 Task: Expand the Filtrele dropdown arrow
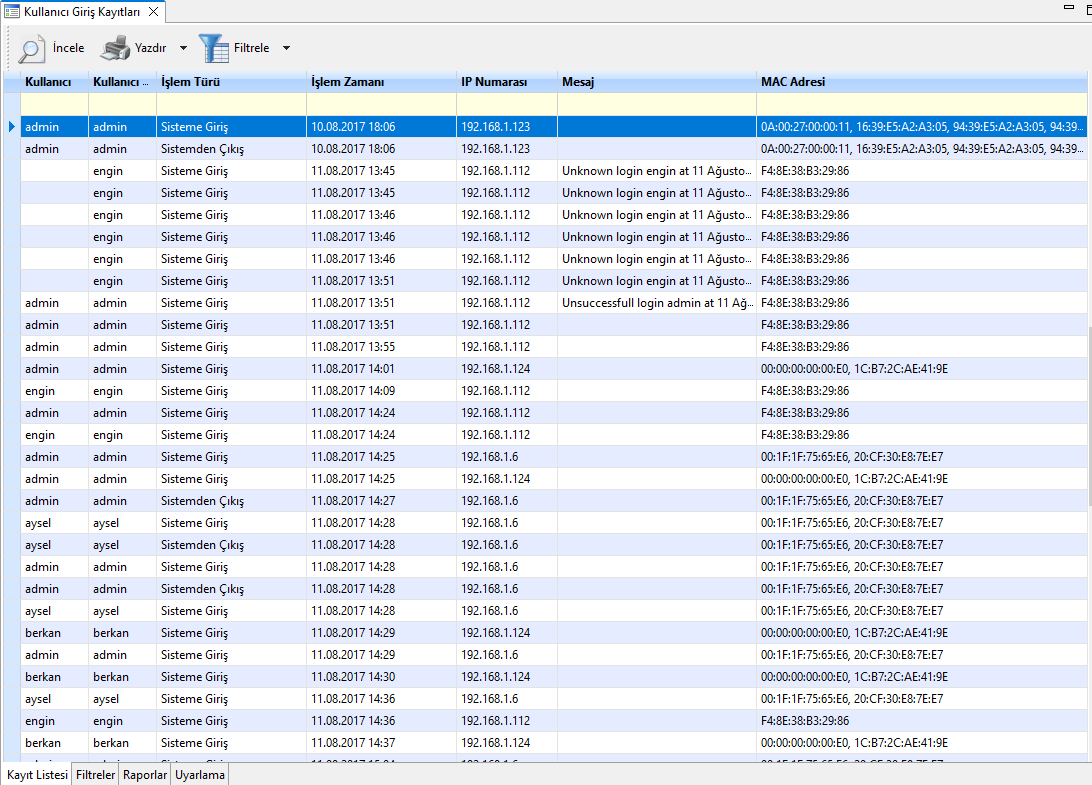286,48
